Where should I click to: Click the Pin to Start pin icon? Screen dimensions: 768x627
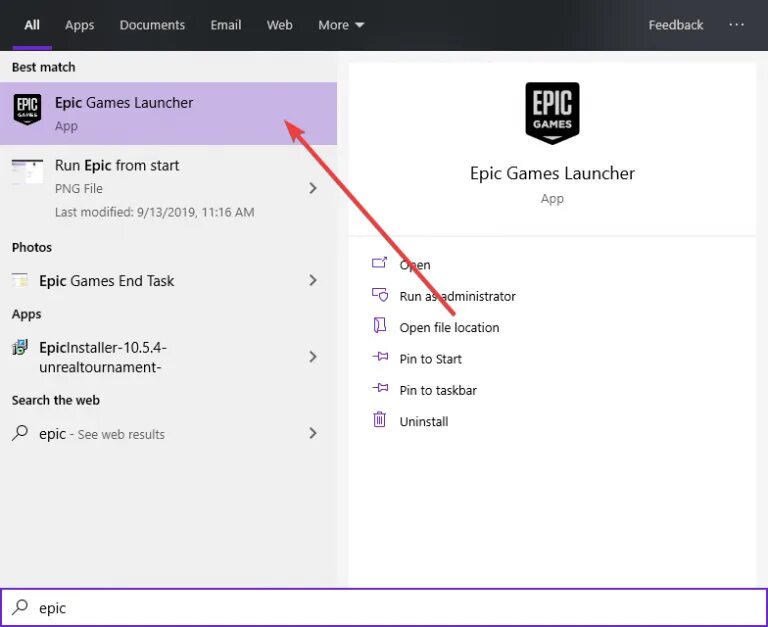380,357
